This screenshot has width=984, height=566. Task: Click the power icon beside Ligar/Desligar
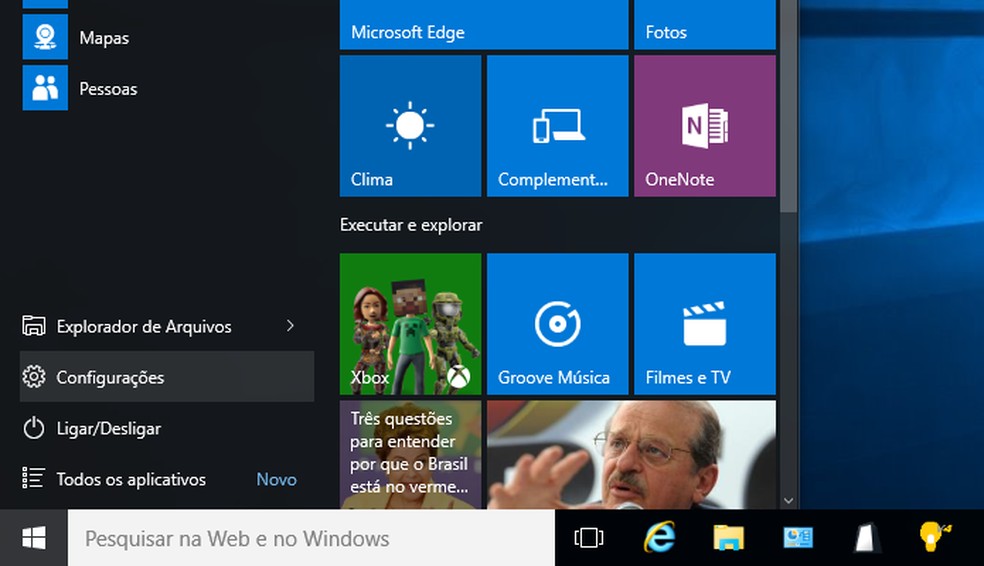tap(34, 428)
